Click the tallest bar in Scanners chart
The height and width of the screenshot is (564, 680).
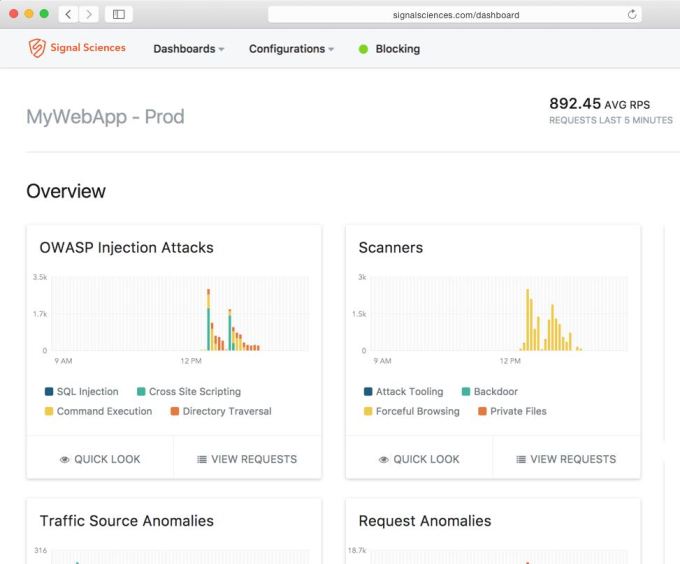pyautogui.click(x=528, y=320)
